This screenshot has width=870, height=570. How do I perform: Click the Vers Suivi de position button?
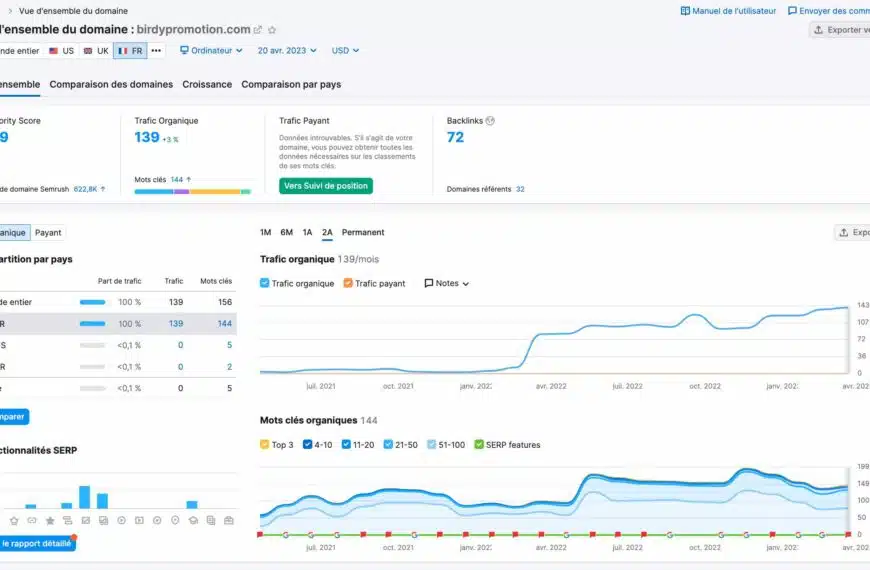click(x=325, y=185)
